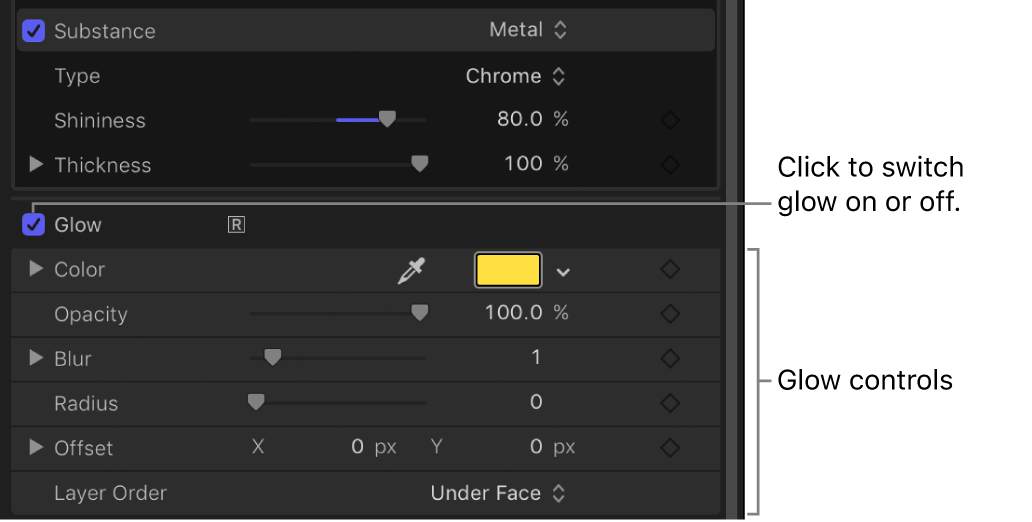Click the yellow glow color swatch
Viewport: 1032px width, 522px height.
click(x=508, y=270)
